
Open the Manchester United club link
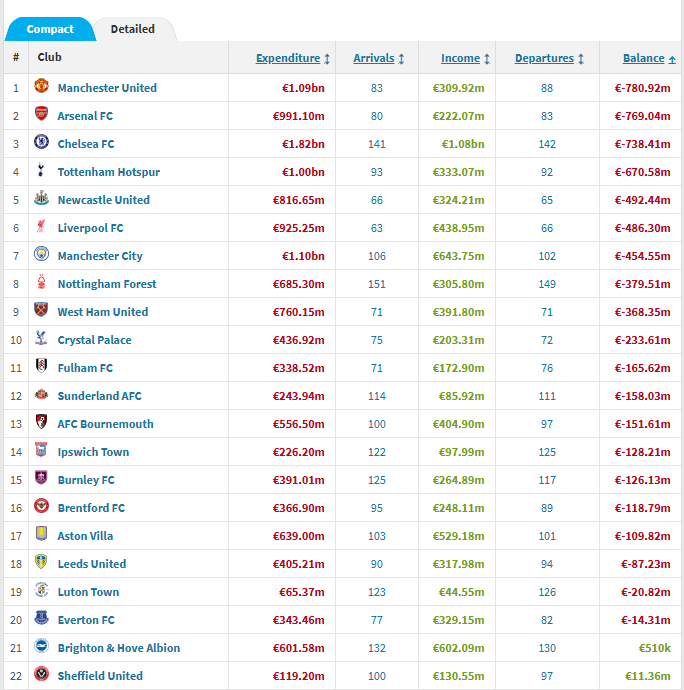click(107, 88)
